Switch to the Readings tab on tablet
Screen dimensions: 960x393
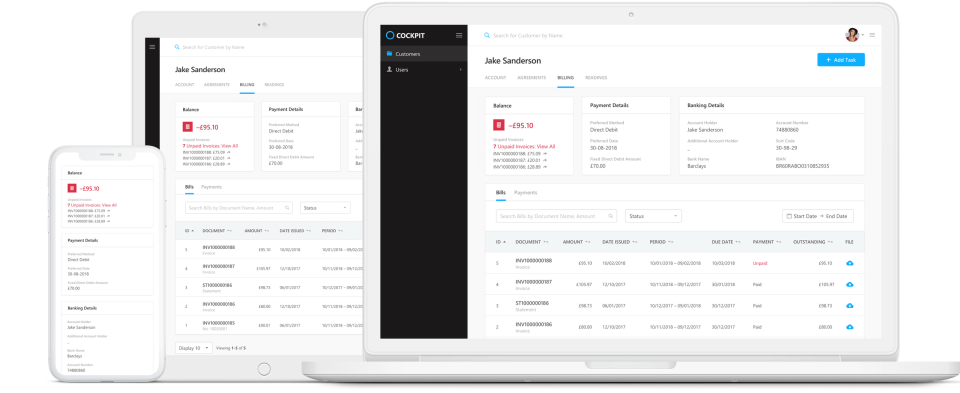(x=274, y=84)
